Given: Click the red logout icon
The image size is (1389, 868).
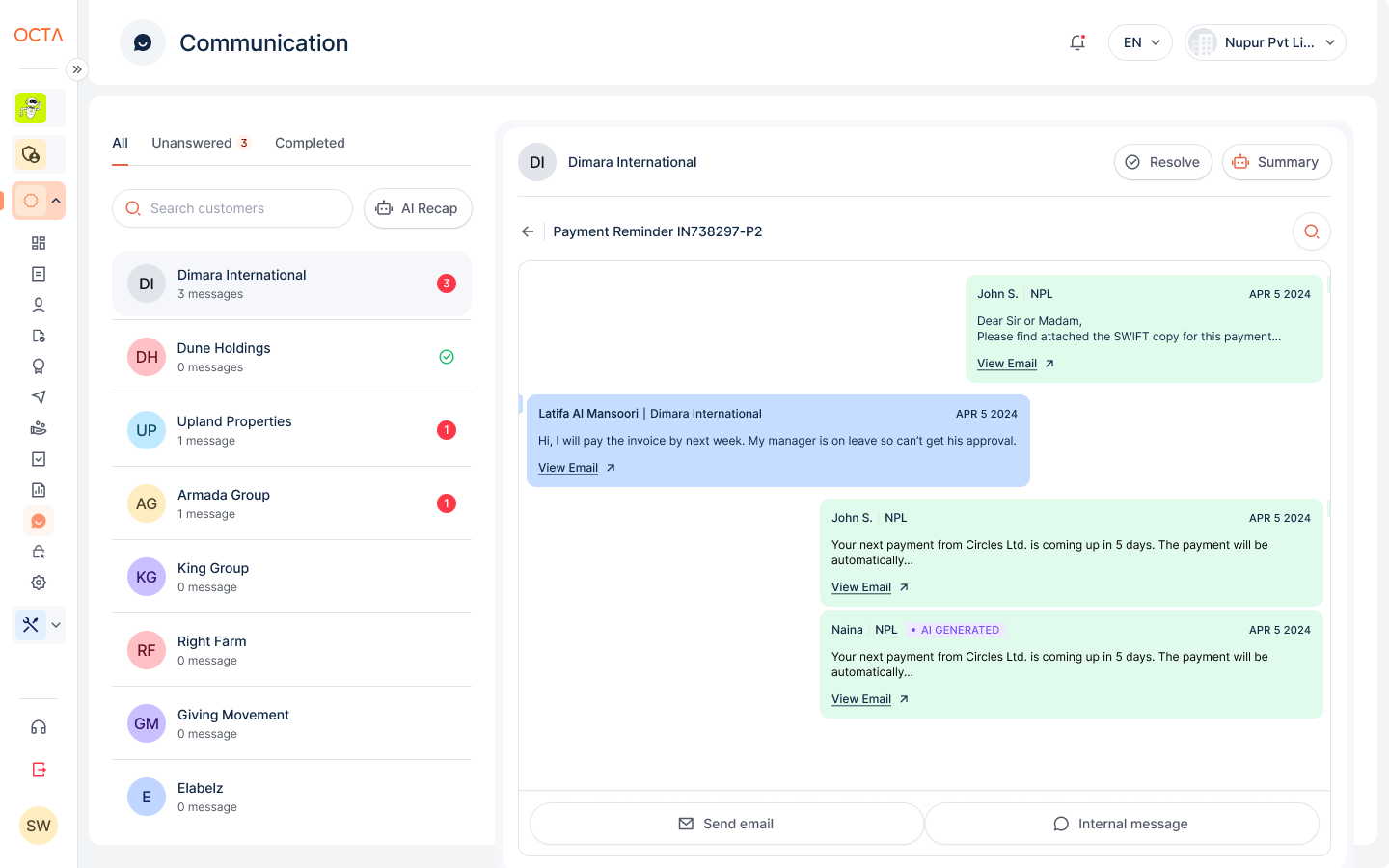Looking at the screenshot, I should (x=39, y=770).
